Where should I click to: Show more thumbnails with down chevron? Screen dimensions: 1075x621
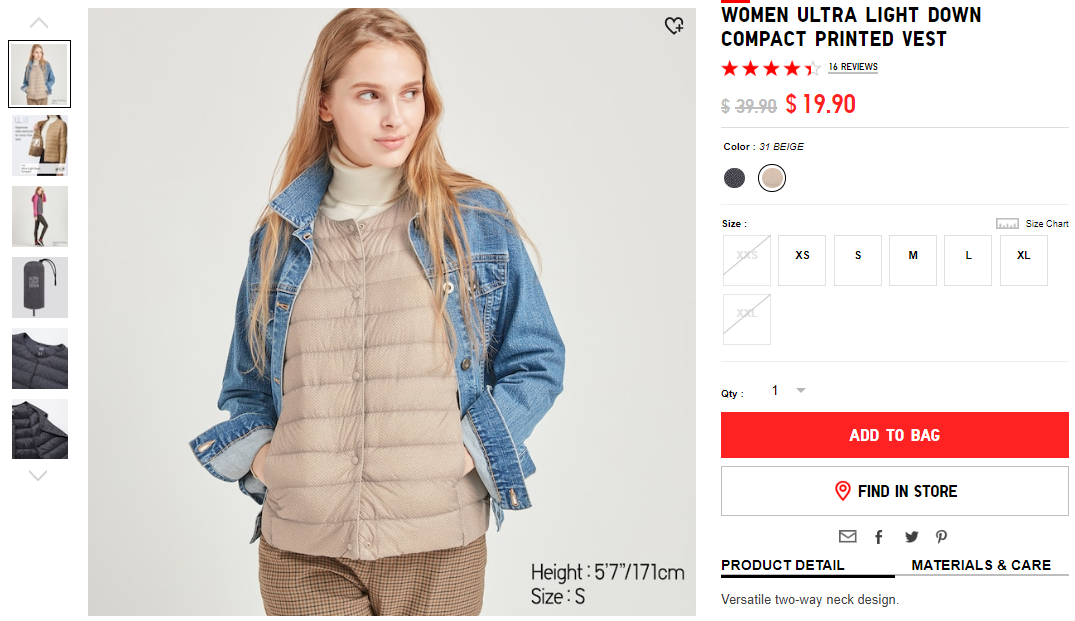38,475
